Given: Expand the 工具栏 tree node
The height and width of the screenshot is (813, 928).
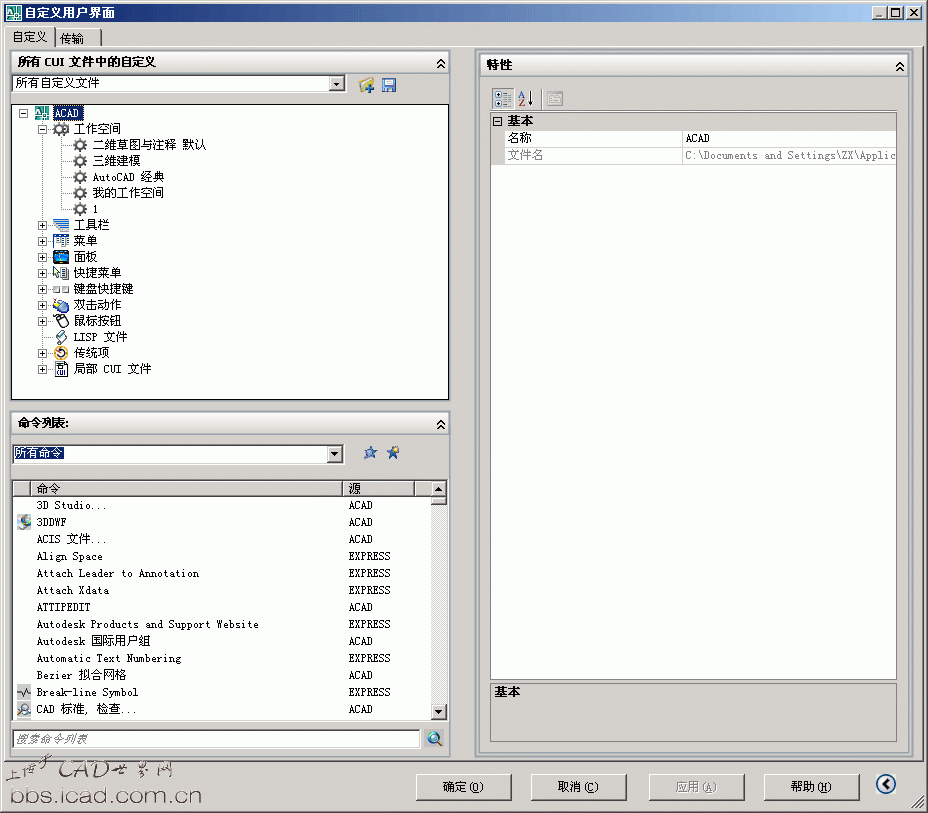Looking at the screenshot, I should point(43,225).
